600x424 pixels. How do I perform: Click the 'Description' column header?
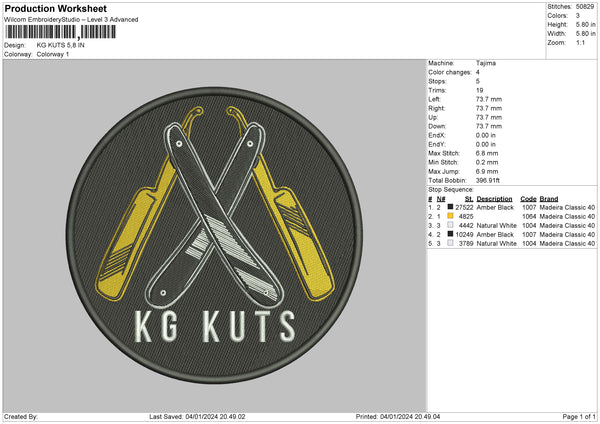click(x=494, y=199)
